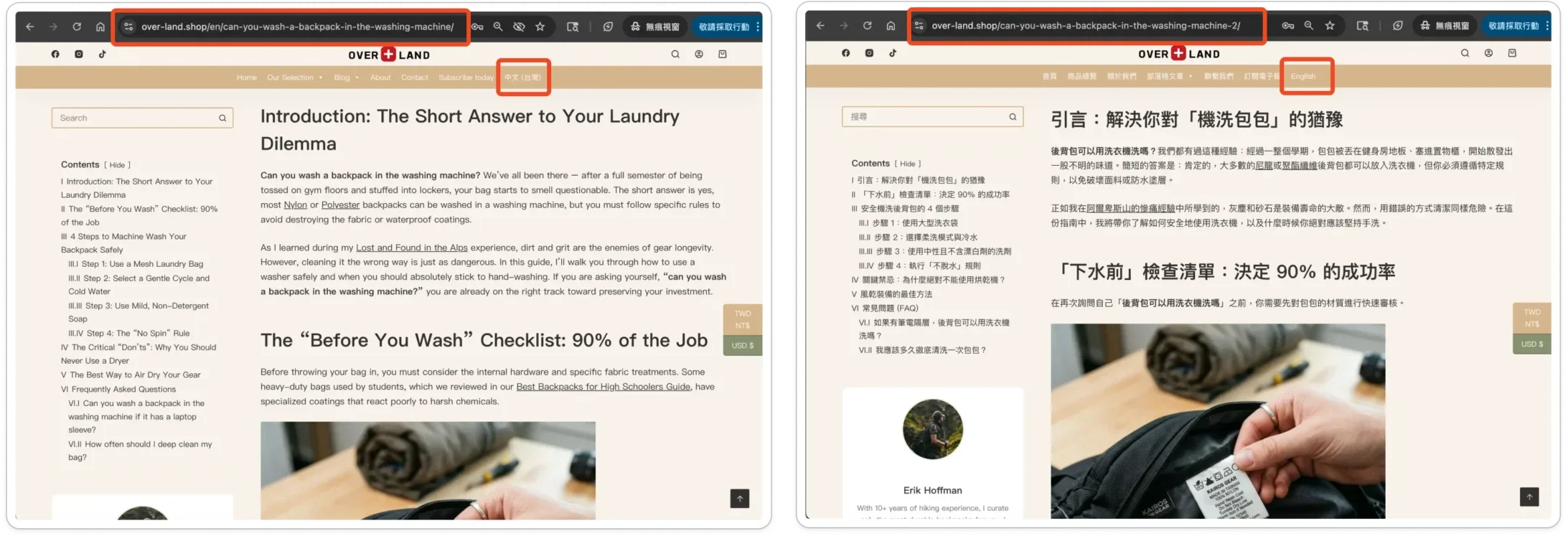
Task: Click forward arrow in left browser window
Action: 53,27
